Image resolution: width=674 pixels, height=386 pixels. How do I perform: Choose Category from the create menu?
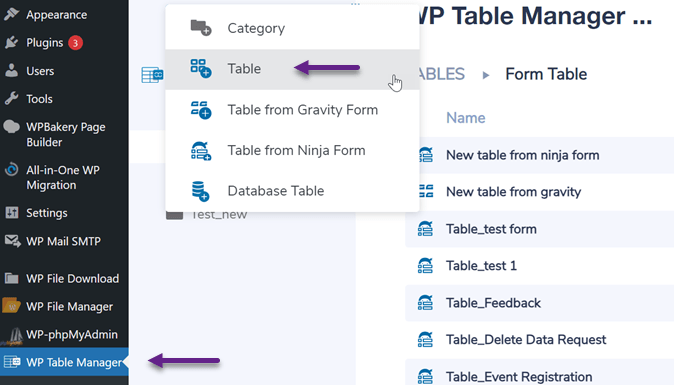point(292,28)
